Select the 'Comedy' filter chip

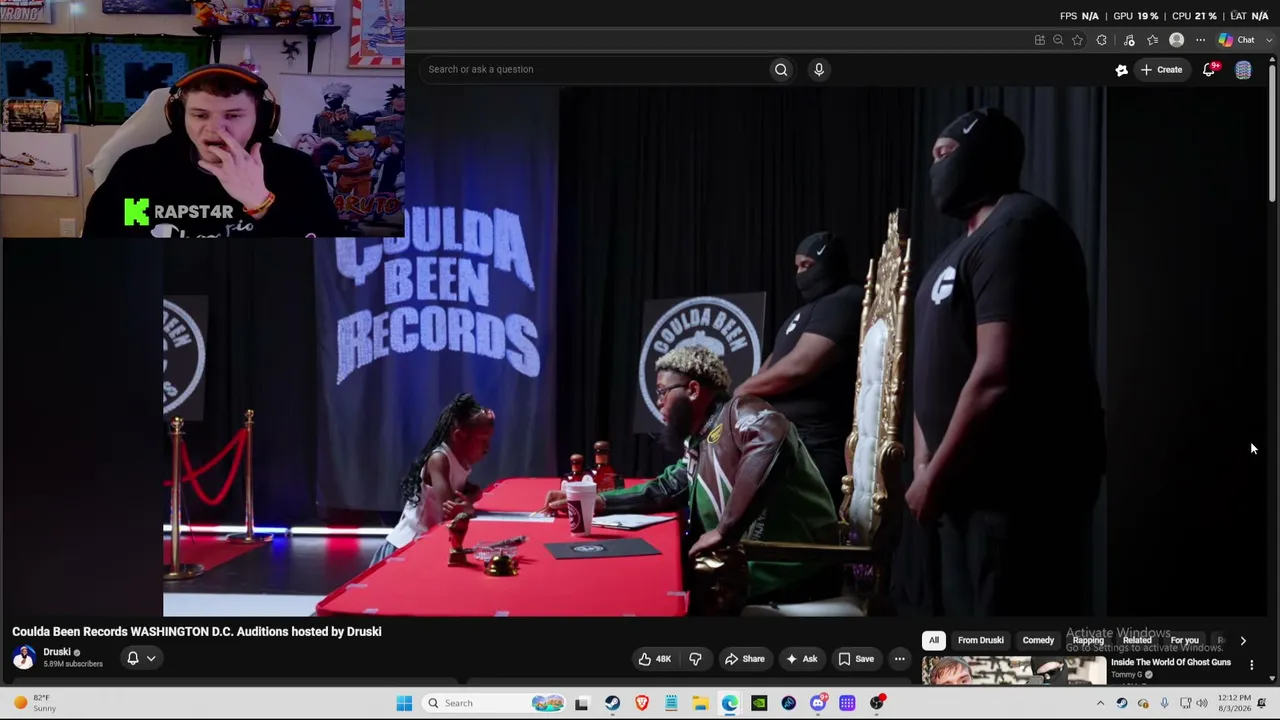coord(1038,640)
